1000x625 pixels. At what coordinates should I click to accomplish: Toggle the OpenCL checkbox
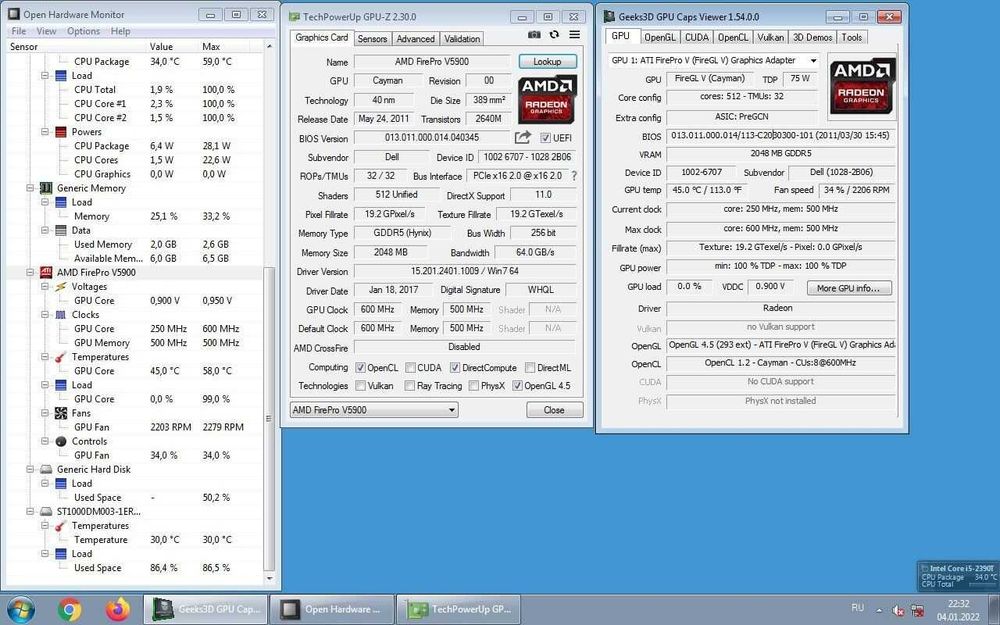(360, 368)
